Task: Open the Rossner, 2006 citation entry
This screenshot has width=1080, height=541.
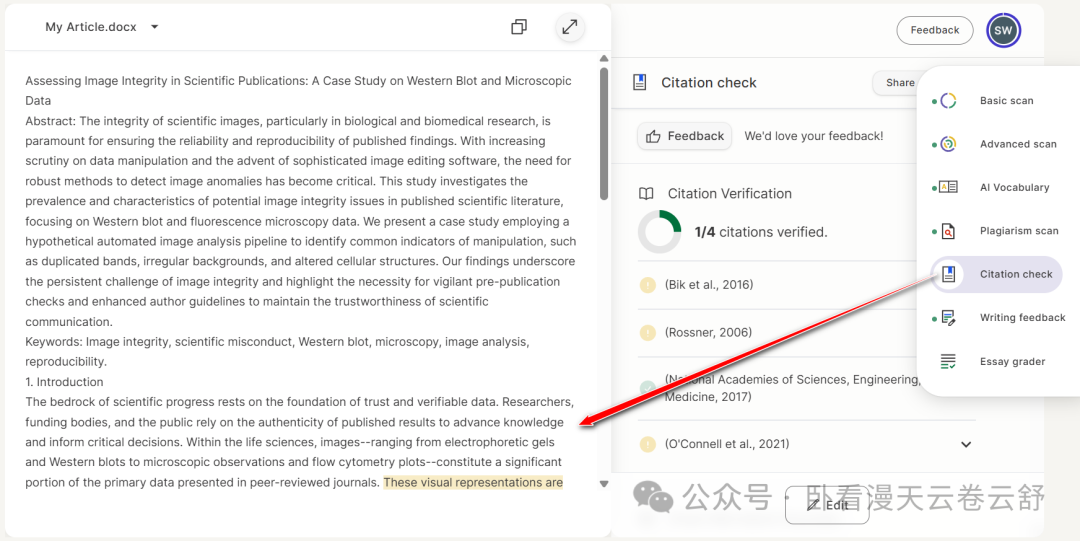Action: (708, 333)
